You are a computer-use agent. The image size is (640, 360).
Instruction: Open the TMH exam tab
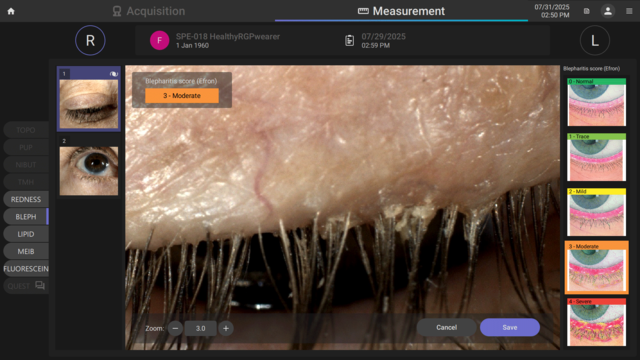(x=26, y=182)
